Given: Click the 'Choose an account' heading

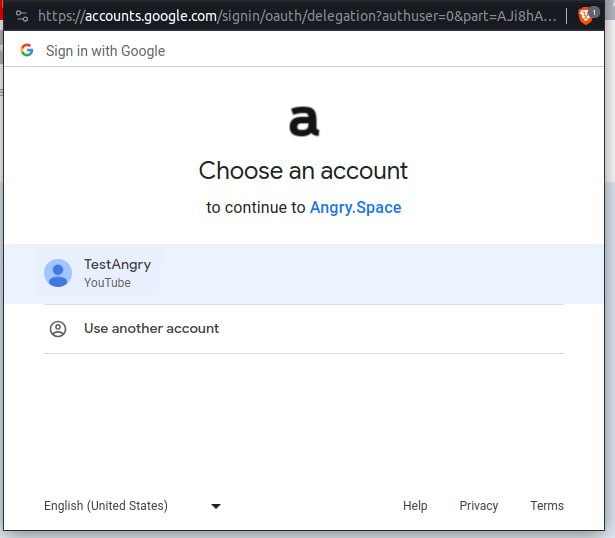Looking at the screenshot, I should point(303,171).
